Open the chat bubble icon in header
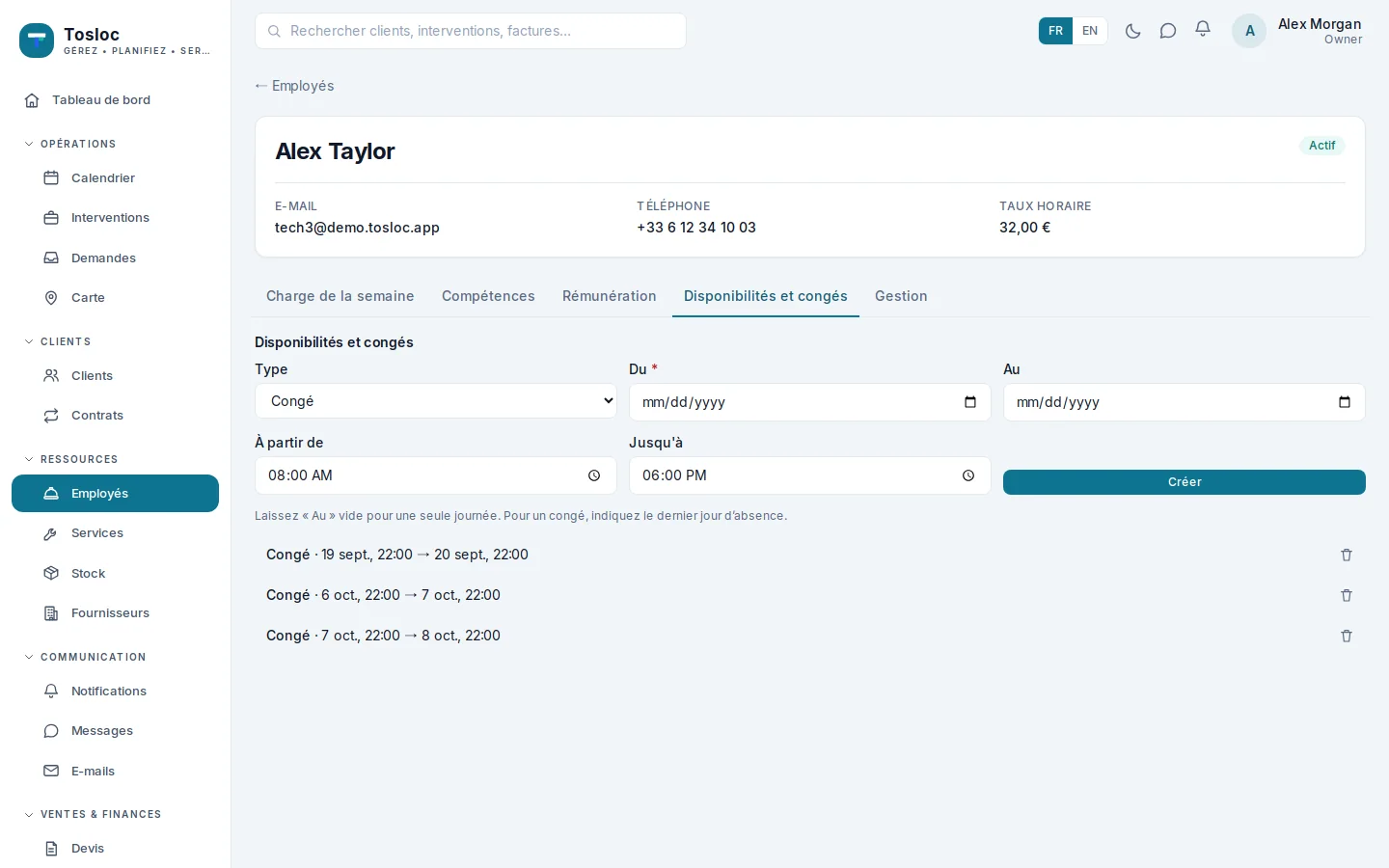 pos(1168,31)
